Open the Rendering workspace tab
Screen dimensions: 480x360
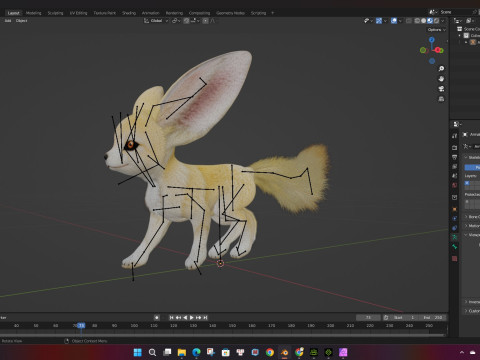pos(174,13)
